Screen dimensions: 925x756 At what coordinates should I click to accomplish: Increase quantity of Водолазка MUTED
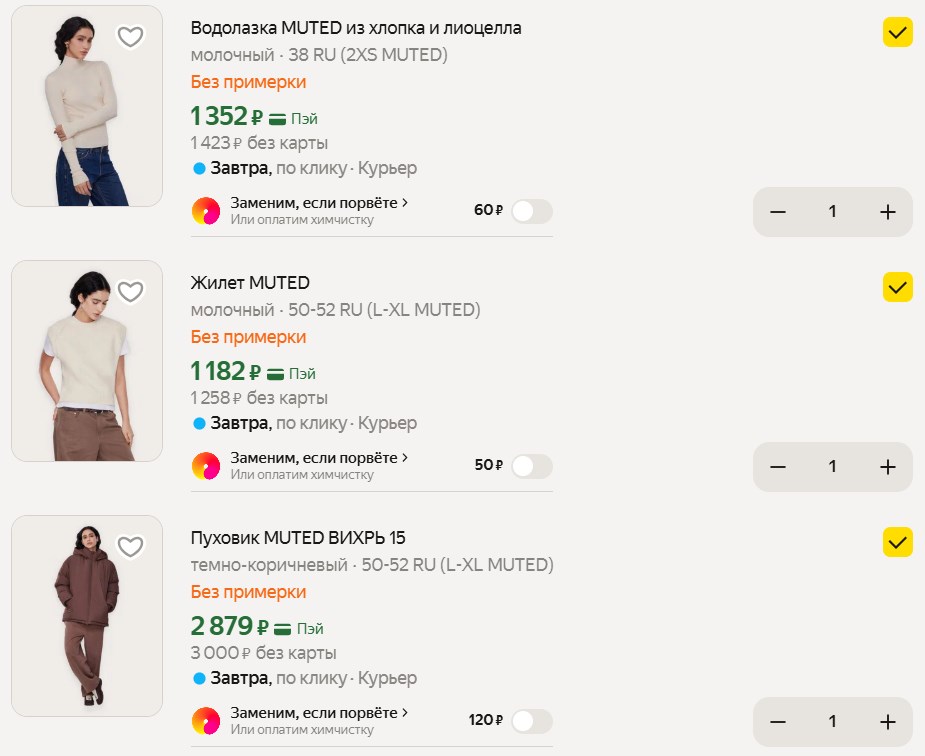pos(887,212)
